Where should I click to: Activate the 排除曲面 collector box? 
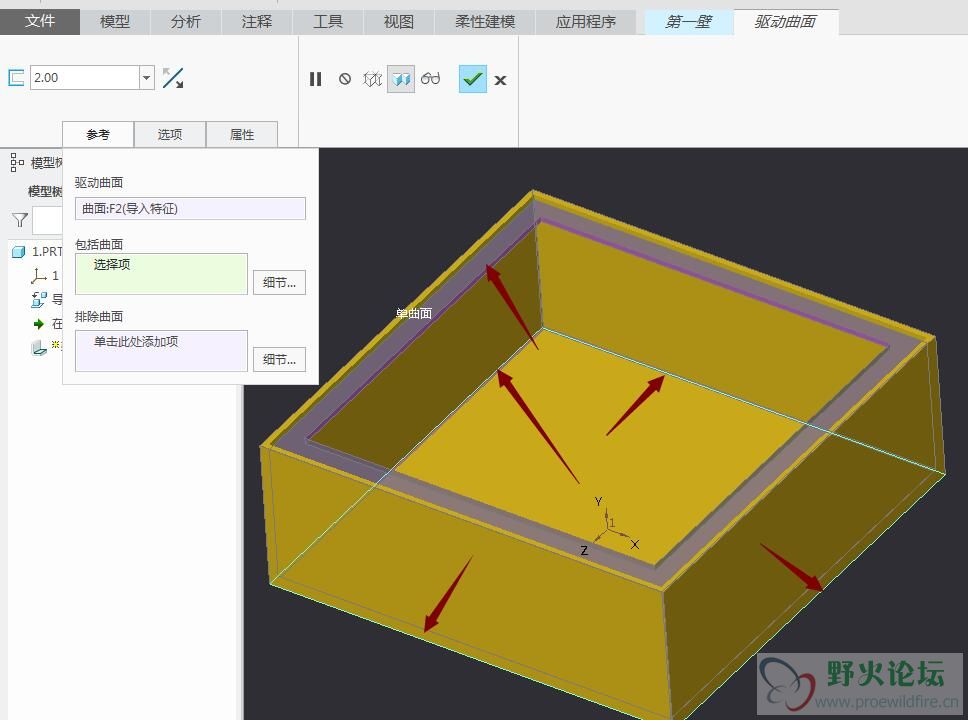[x=161, y=351]
